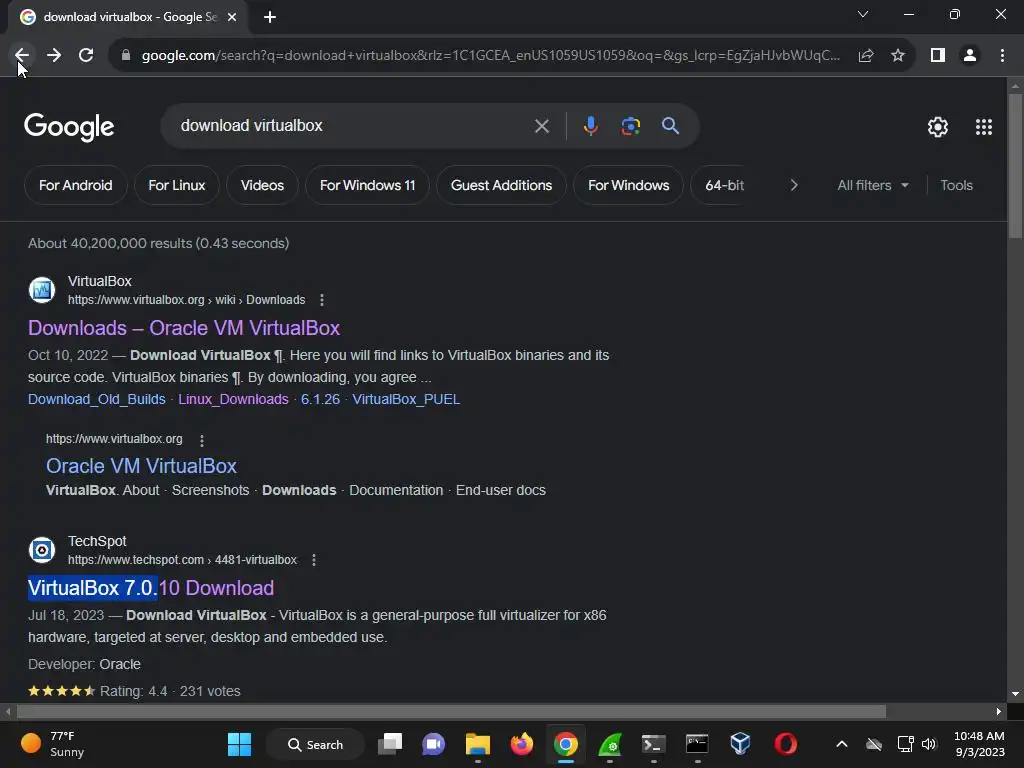The height and width of the screenshot is (768, 1024).
Task: Click the Google search input field
Action: click(353, 126)
